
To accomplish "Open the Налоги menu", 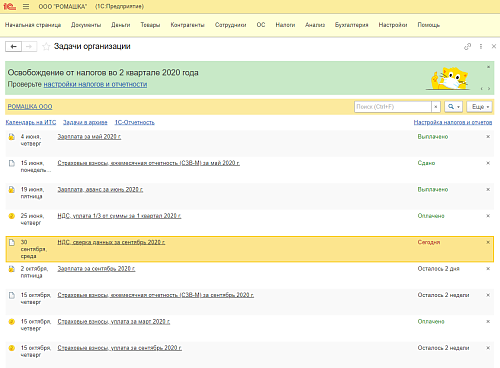I will point(285,25).
